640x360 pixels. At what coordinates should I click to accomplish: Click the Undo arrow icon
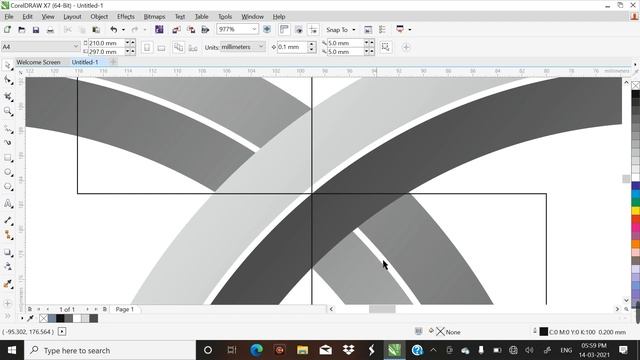point(113,30)
